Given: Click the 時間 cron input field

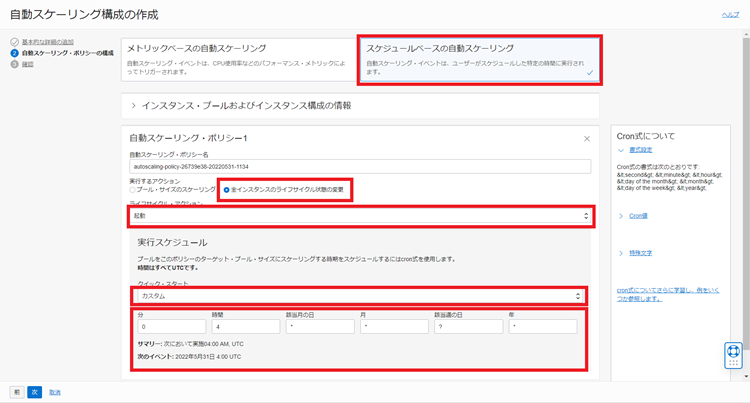Looking at the screenshot, I should point(244,326).
